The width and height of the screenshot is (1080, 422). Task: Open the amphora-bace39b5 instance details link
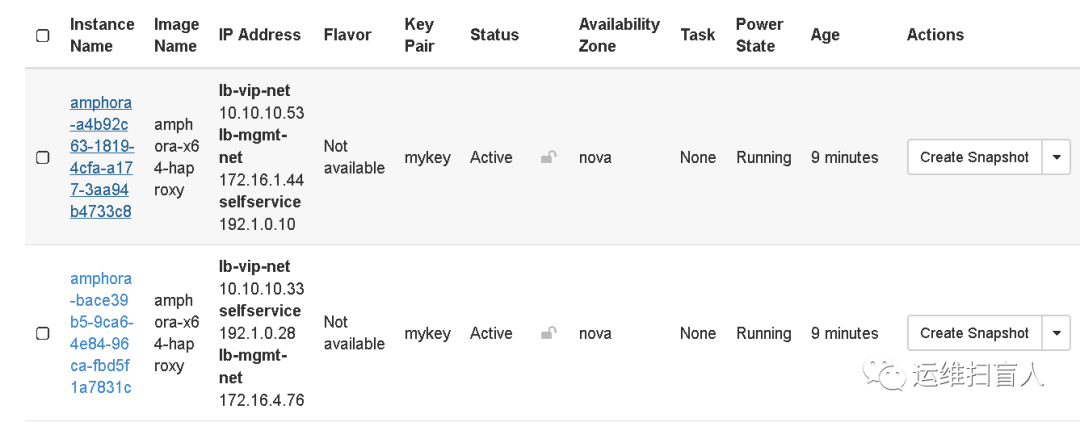[101, 333]
